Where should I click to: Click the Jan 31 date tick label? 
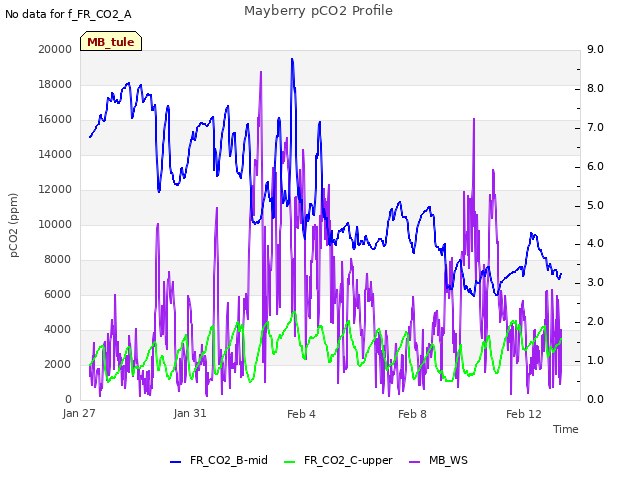190,413
